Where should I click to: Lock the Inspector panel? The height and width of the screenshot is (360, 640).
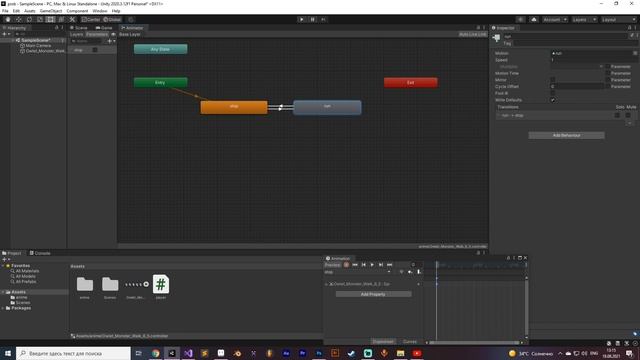click(x=629, y=28)
